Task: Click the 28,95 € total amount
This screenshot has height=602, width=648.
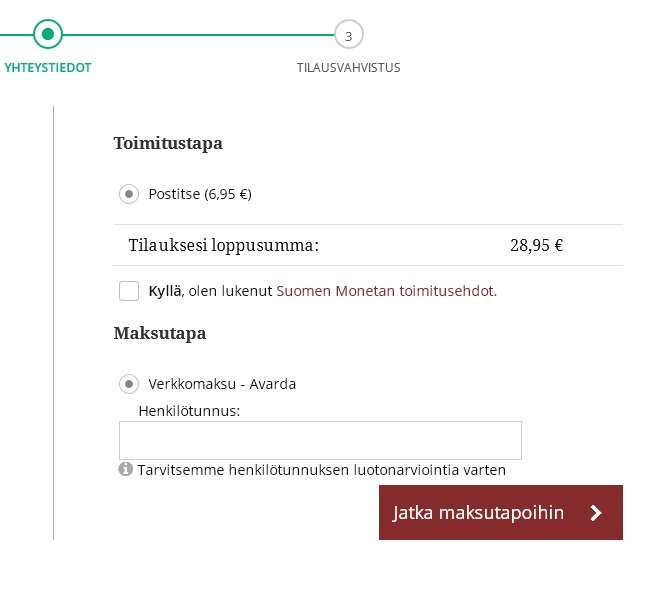Action: click(536, 245)
